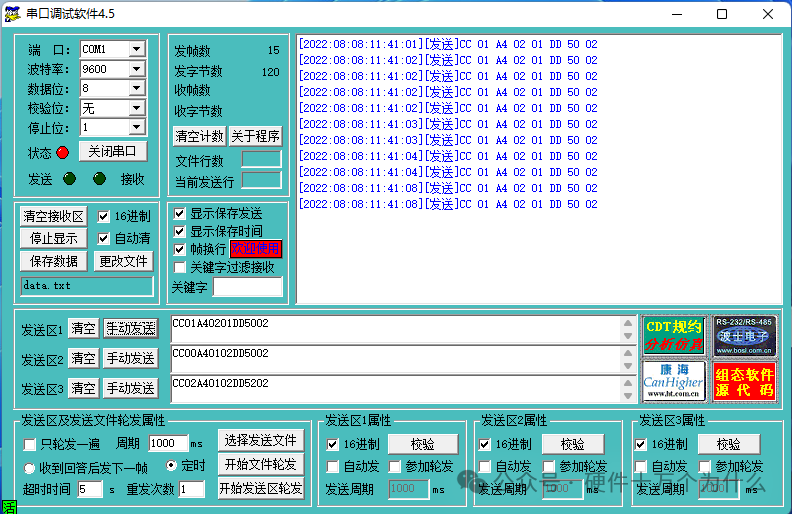Open the 康海 CanHigher banner

pyautogui.click(x=674, y=381)
